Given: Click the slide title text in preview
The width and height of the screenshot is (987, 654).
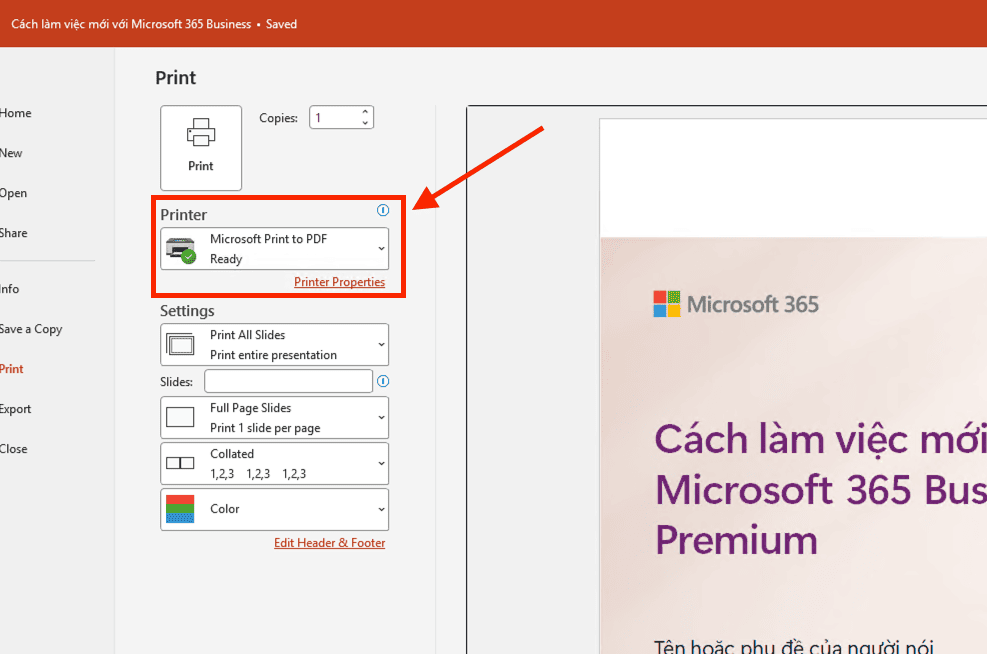Looking at the screenshot, I should [x=821, y=490].
